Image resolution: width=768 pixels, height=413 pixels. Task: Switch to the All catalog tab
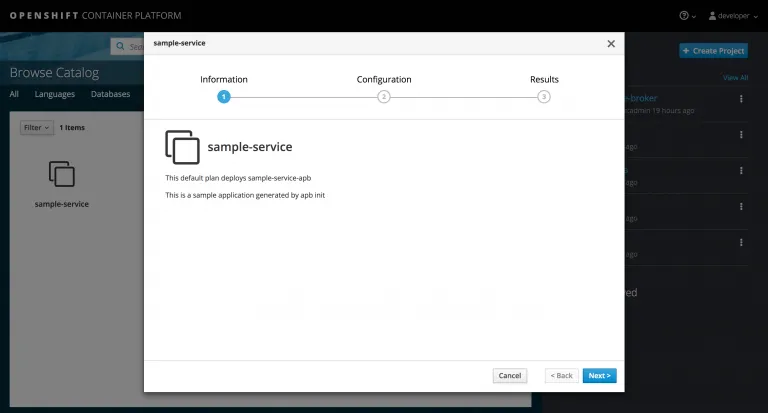pyautogui.click(x=14, y=94)
